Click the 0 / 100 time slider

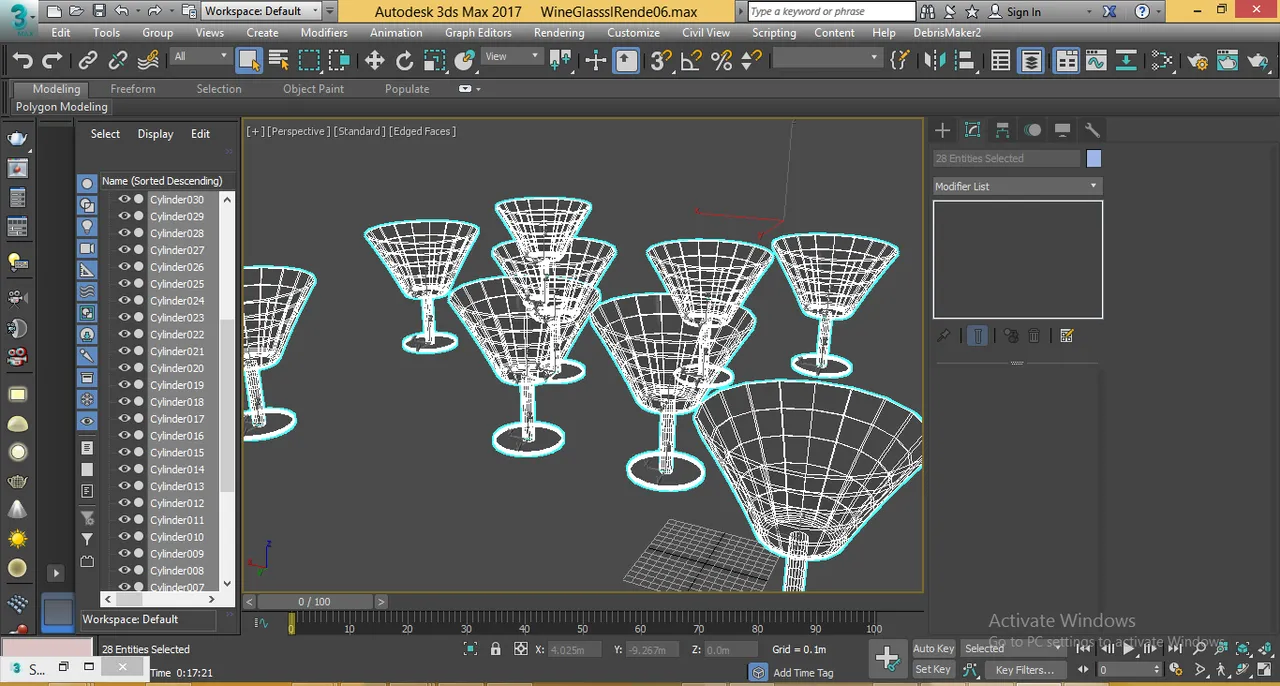tap(314, 601)
